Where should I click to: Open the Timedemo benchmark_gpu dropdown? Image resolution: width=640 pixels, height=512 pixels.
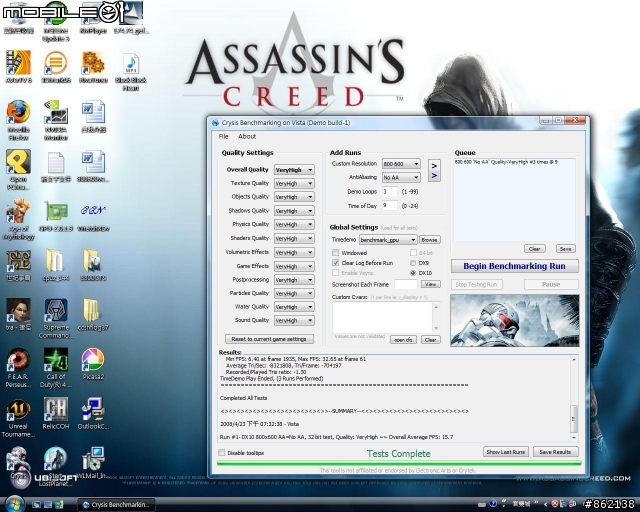click(388, 240)
